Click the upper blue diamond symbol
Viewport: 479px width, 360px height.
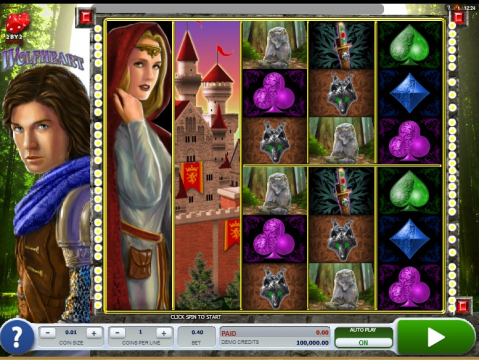[410, 93]
